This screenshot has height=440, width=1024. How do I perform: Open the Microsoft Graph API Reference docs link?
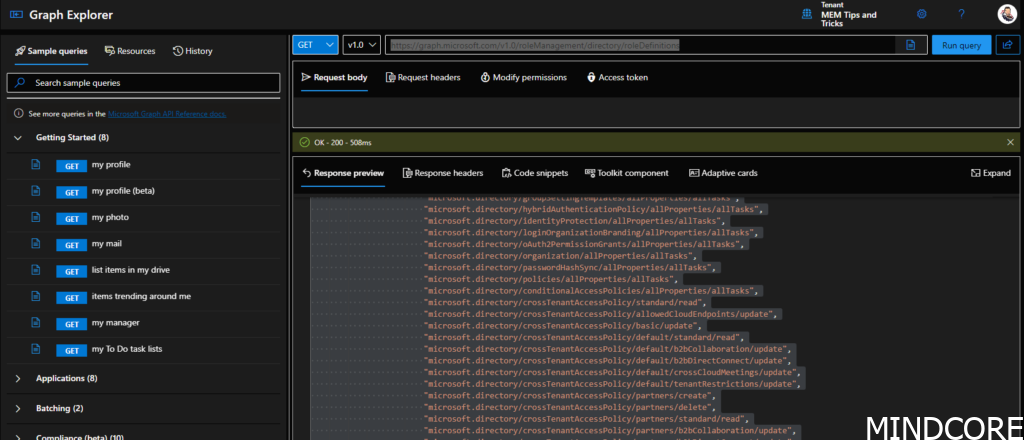point(167,114)
